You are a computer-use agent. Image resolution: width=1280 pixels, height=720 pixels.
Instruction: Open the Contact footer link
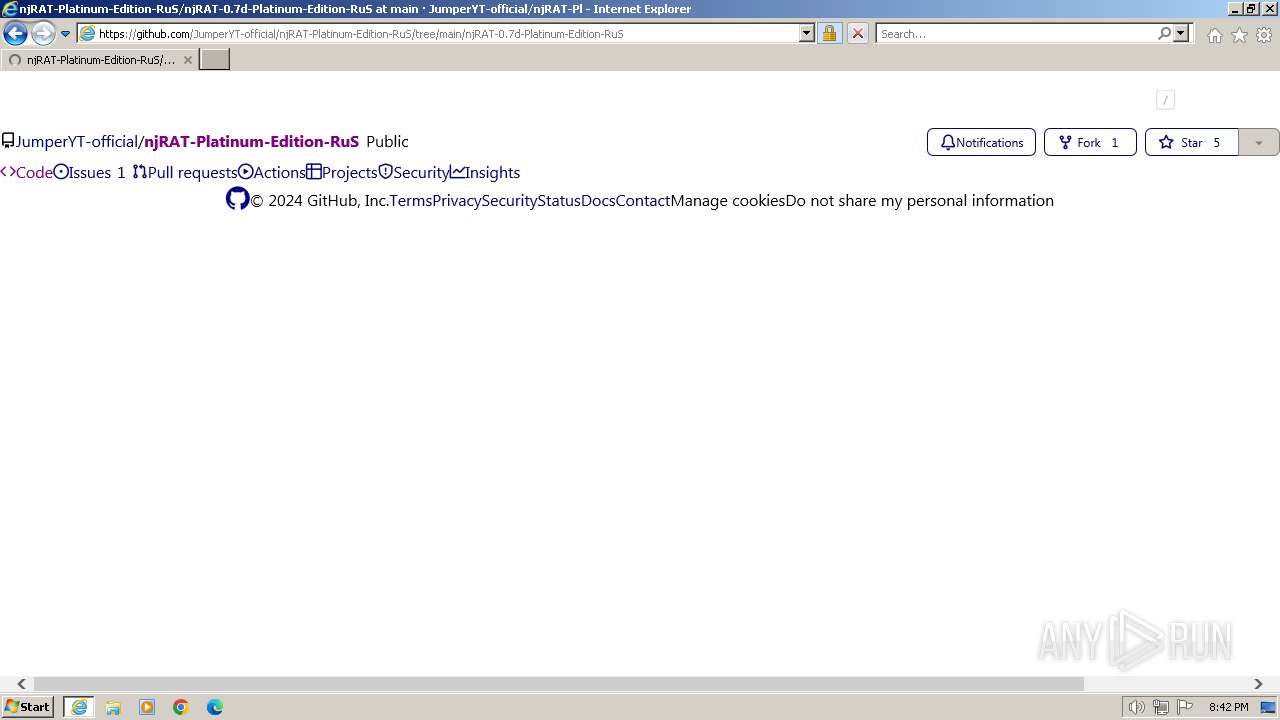pyautogui.click(x=643, y=200)
